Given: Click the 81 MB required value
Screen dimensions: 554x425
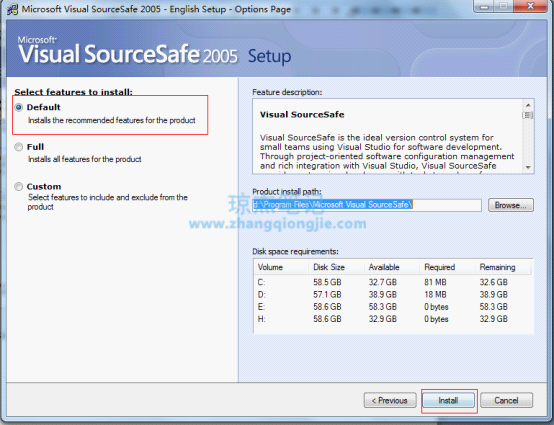Looking at the screenshot, I should click(x=435, y=282).
